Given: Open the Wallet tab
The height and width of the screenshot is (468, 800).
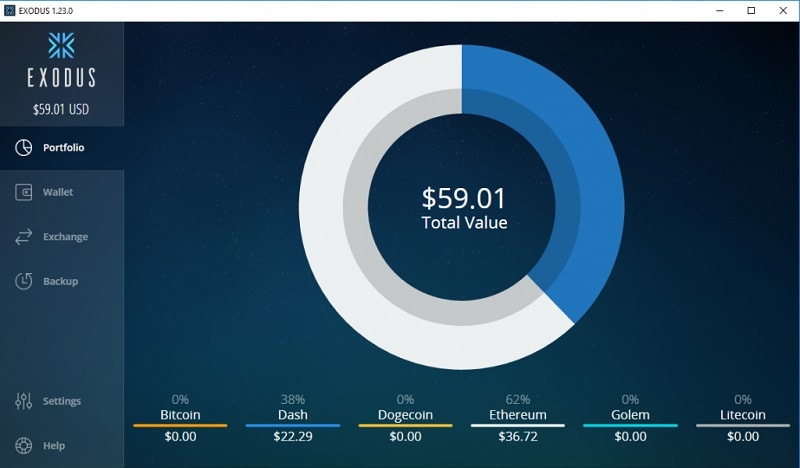Looking at the screenshot, I should click(x=58, y=192).
